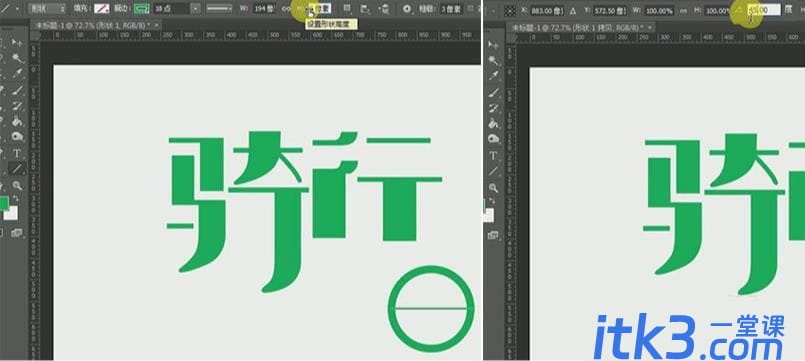Screen dimensions: 805x361
Task: Select the Dodge tool in left window
Action: (x=17, y=137)
